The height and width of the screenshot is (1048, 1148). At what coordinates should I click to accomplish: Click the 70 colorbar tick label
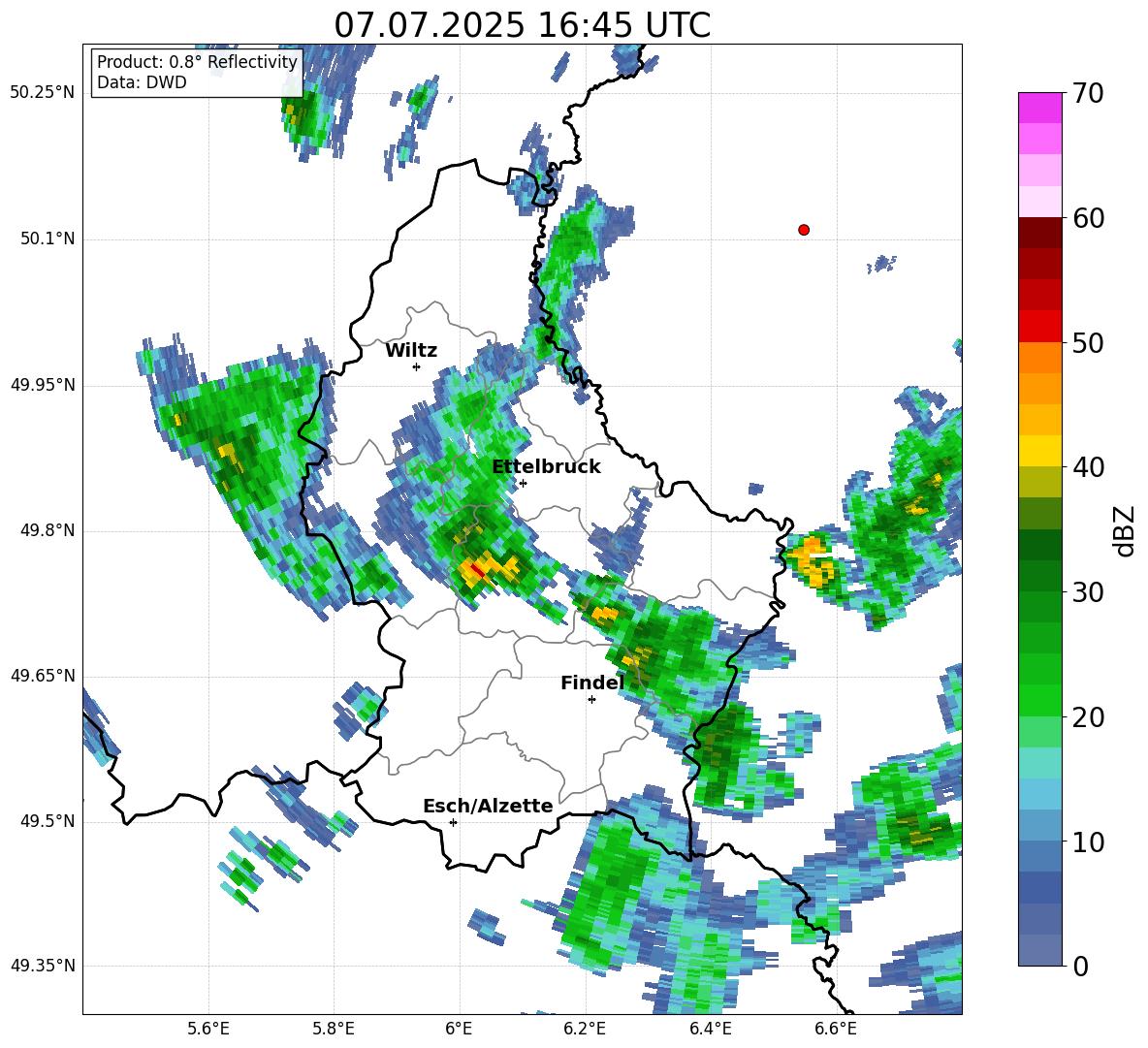(x=1087, y=93)
